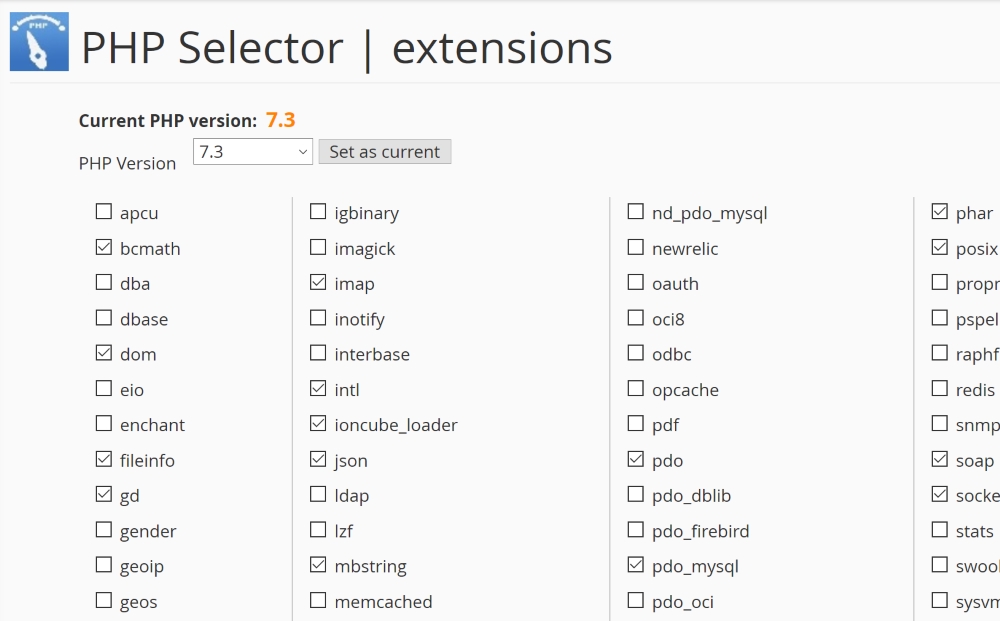Disable the imap extension
1000x621 pixels.
[318, 282]
